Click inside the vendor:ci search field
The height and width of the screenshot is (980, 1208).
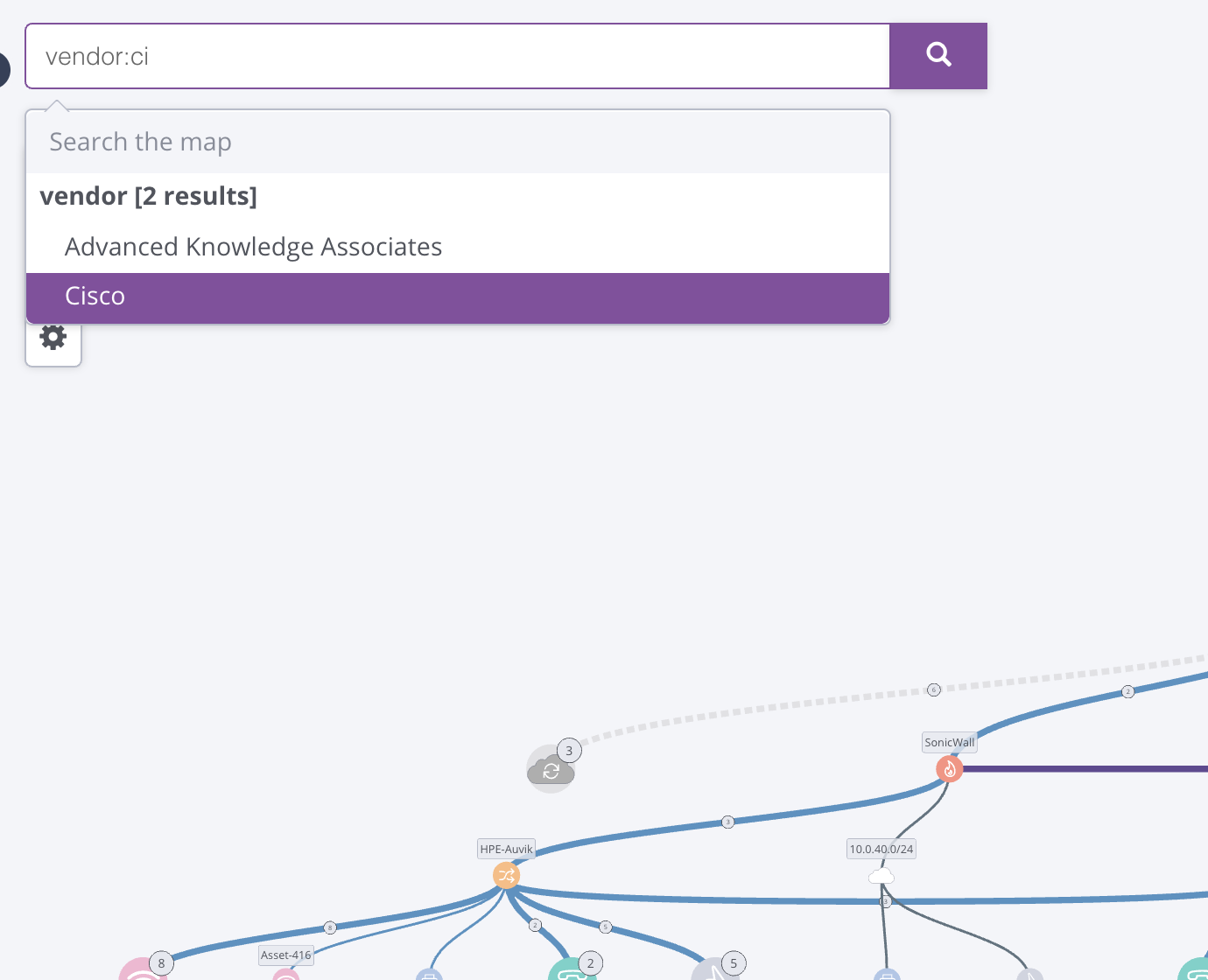pyautogui.click(x=458, y=56)
